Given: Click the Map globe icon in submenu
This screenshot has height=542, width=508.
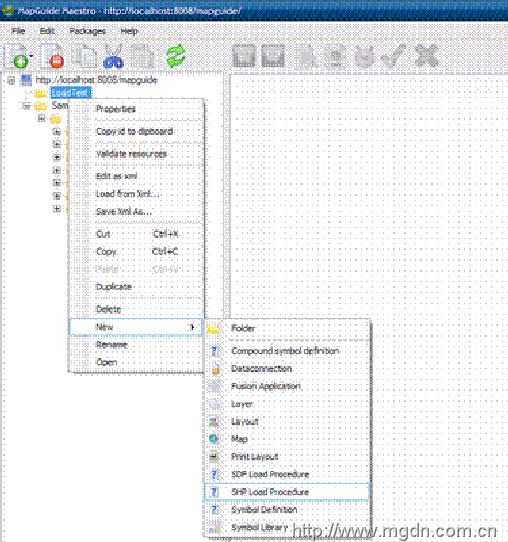Looking at the screenshot, I should (x=214, y=439).
